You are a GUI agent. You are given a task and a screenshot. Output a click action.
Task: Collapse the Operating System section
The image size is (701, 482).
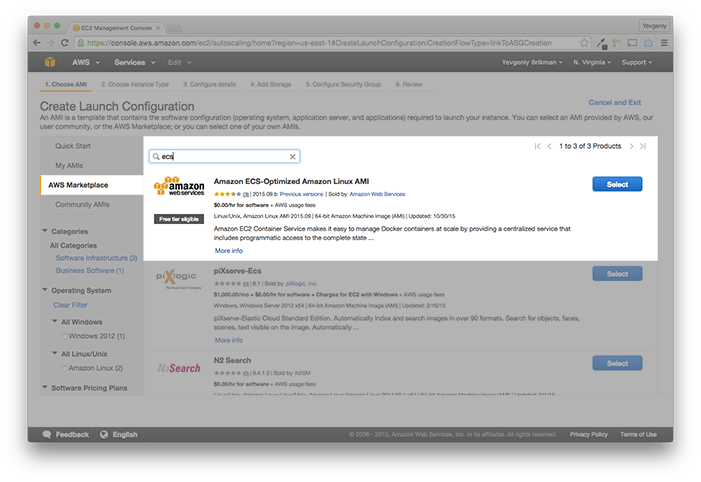[x=45, y=290]
